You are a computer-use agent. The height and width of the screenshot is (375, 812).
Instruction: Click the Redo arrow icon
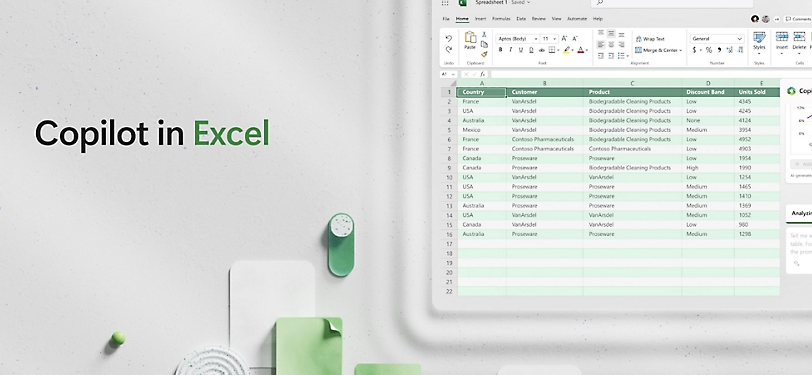(448, 49)
